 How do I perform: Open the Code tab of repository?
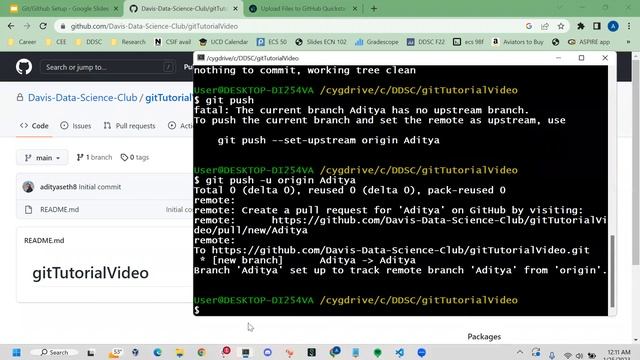tap(34, 126)
